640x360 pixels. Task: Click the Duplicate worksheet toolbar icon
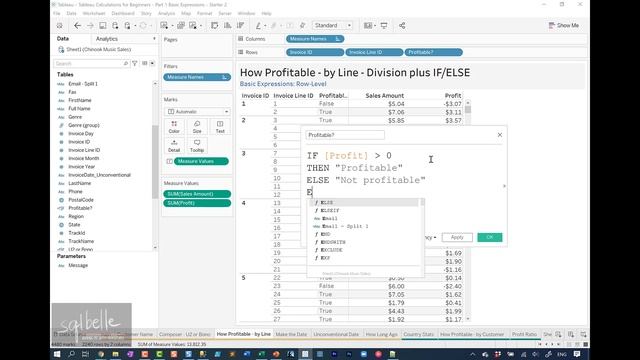pos(181,26)
